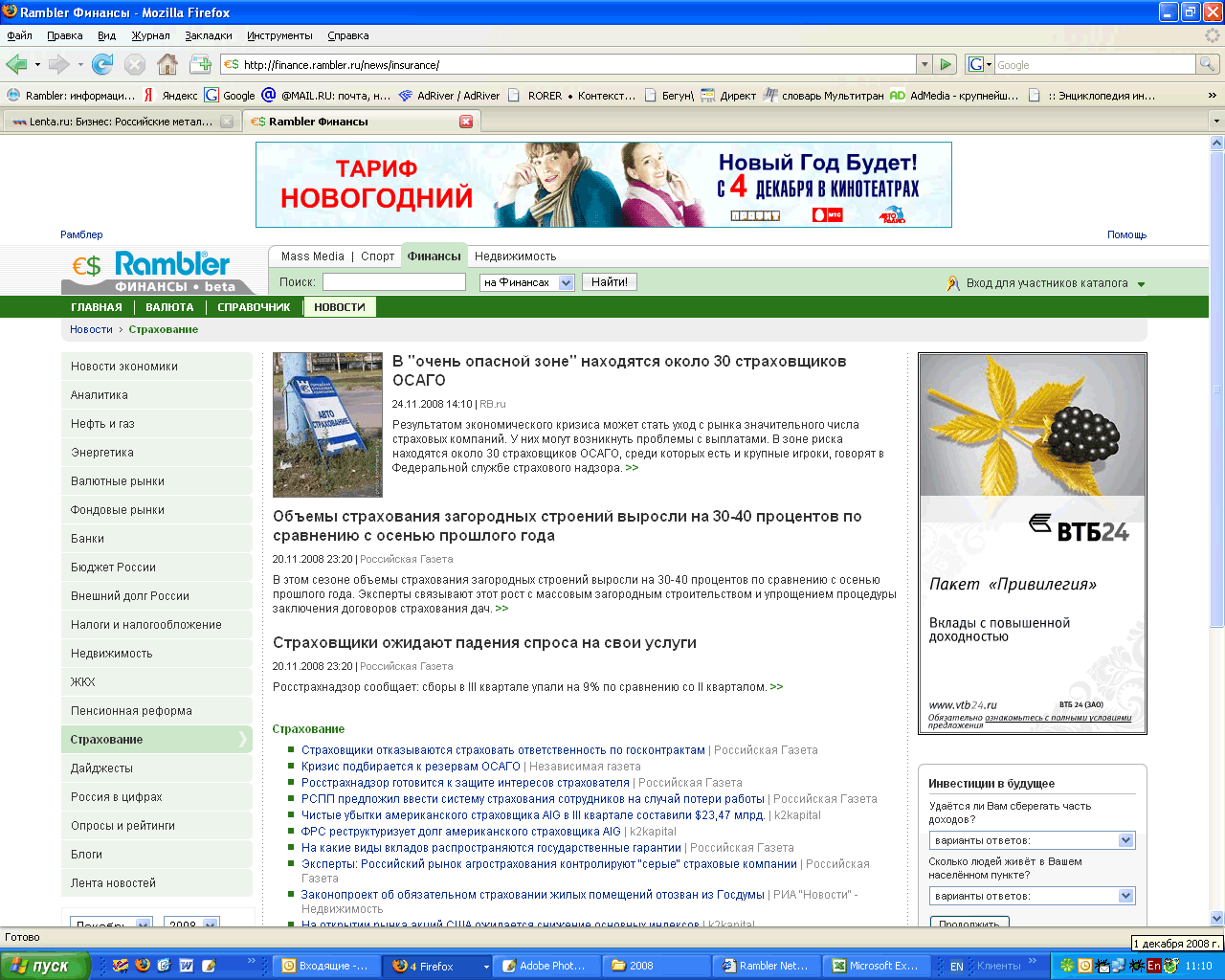Launch Microsoft Word from the quick launch bar
1225x980 pixels.
(x=187, y=966)
